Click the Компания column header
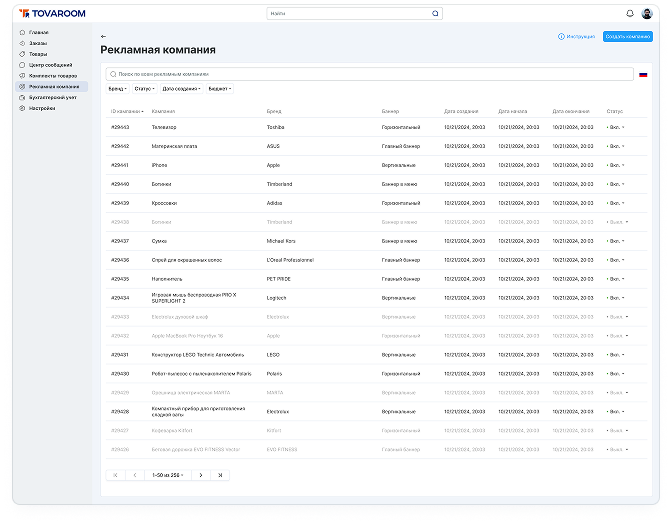Viewport: 672px width, 525px height. [x=163, y=111]
